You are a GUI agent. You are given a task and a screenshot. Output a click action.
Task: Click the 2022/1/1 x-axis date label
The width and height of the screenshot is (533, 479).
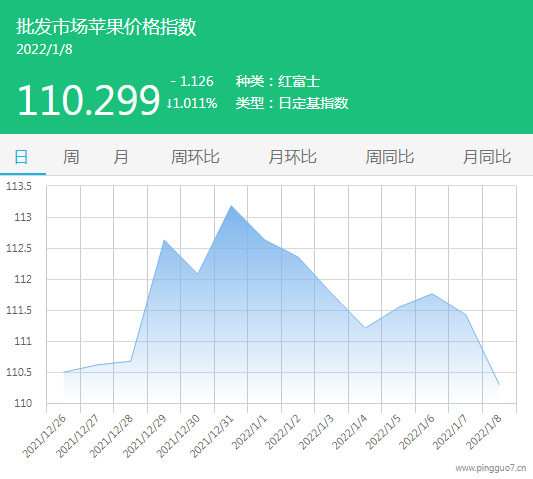tap(250, 432)
